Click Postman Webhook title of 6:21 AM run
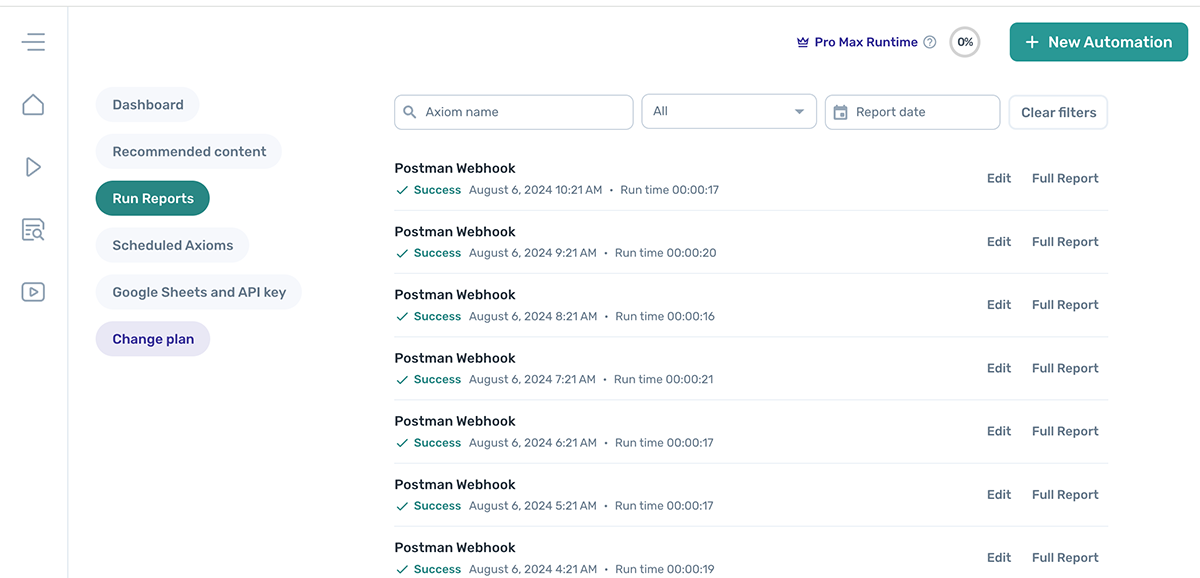The image size is (1200, 578). (455, 421)
